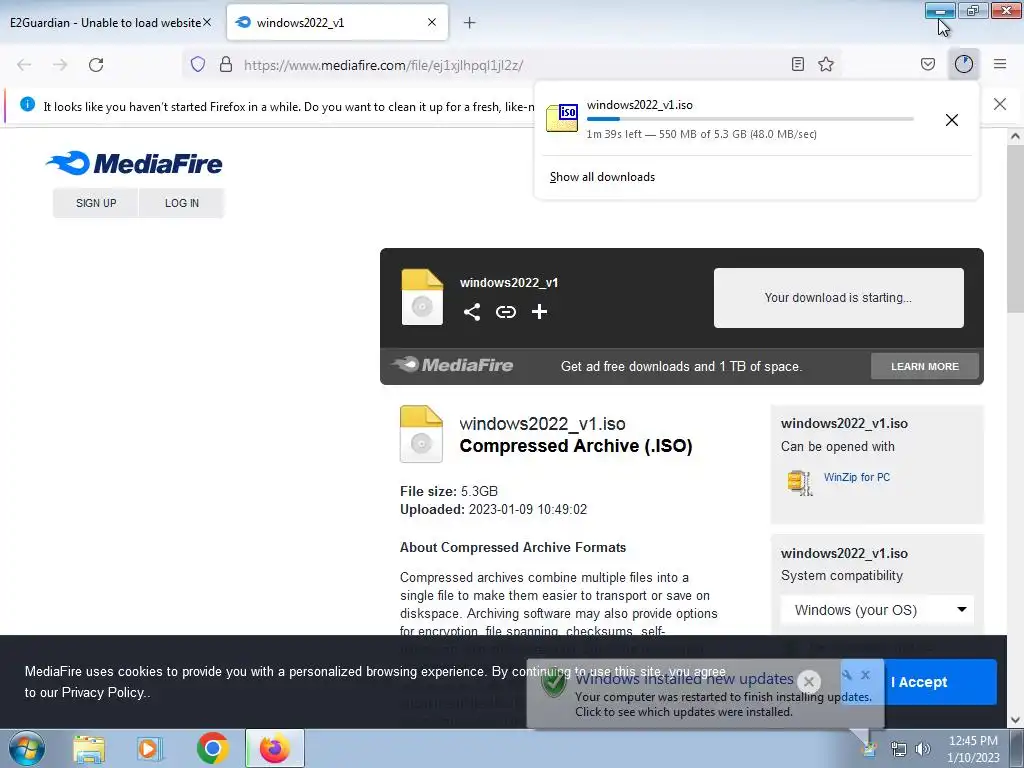Bookmark this page with the star icon
The width and height of the screenshot is (1024, 768).
[826, 64]
